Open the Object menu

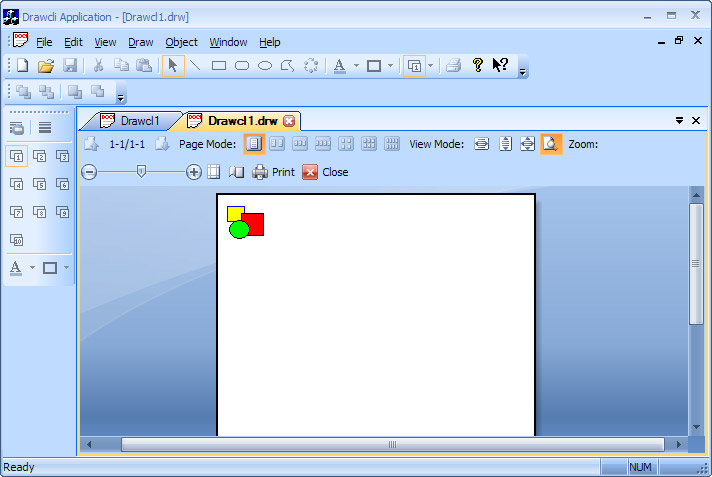181,42
